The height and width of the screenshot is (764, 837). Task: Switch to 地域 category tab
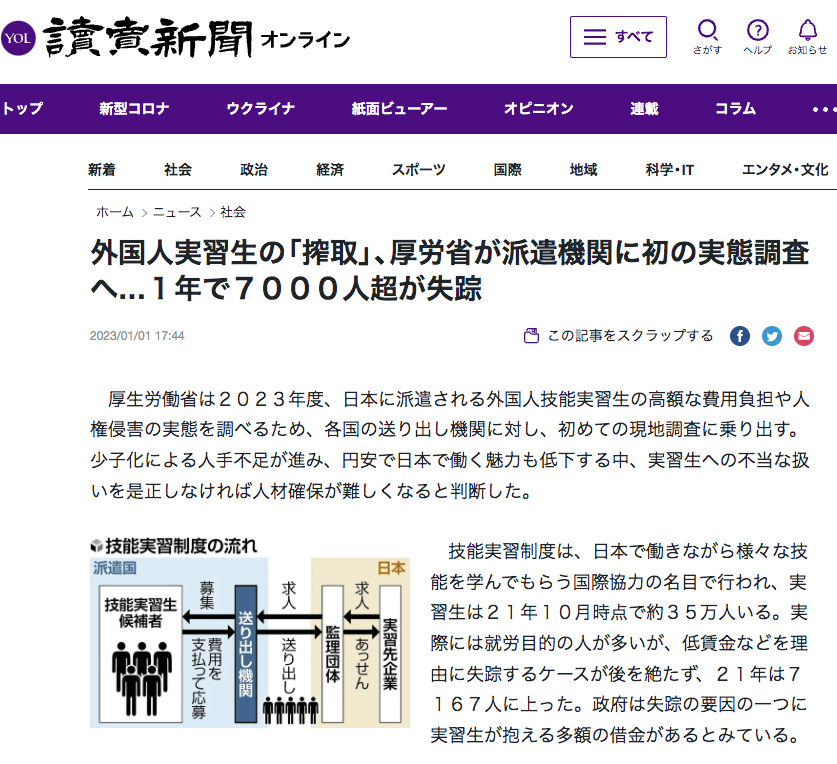coord(583,170)
